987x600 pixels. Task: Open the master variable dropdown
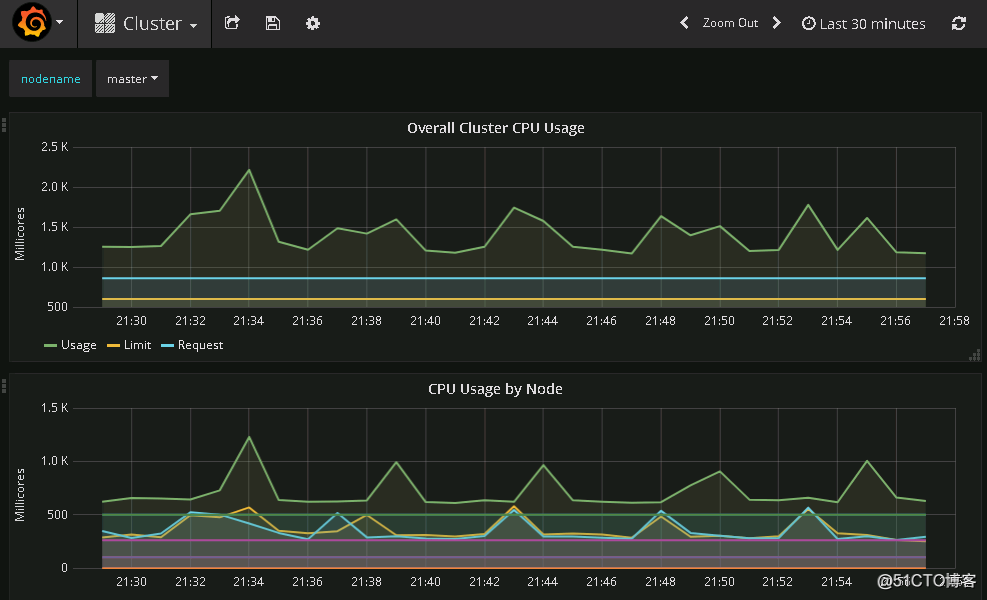(x=132, y=78)
